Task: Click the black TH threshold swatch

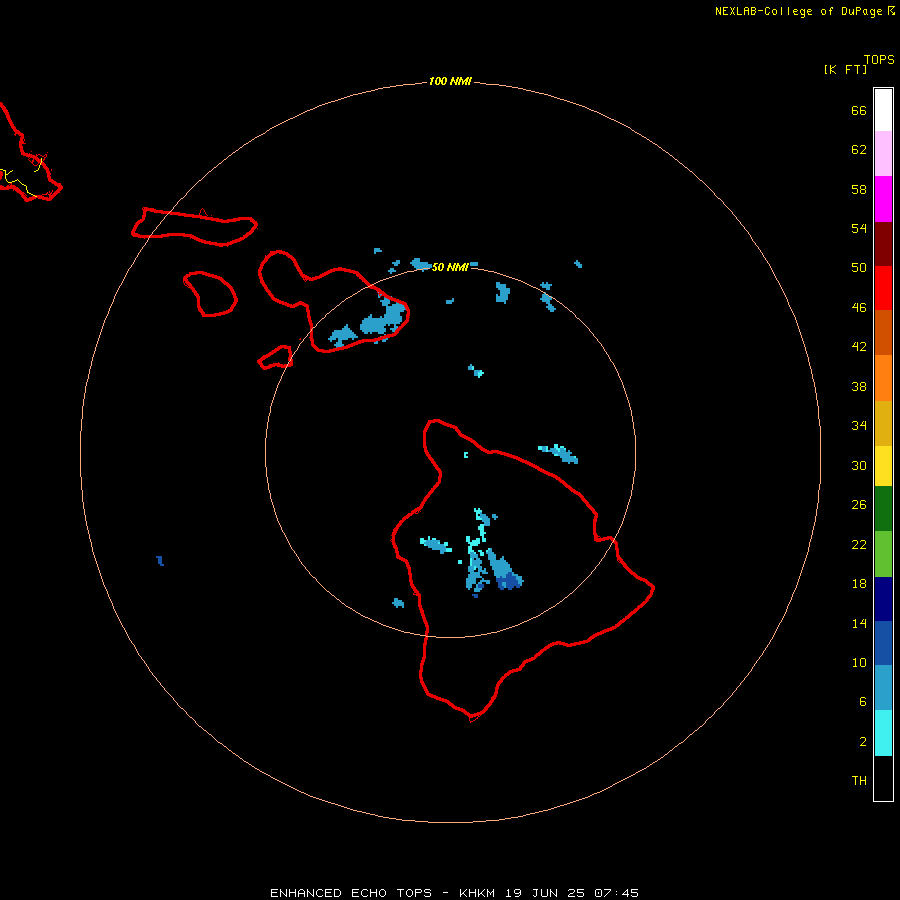Action: (883, 778)
